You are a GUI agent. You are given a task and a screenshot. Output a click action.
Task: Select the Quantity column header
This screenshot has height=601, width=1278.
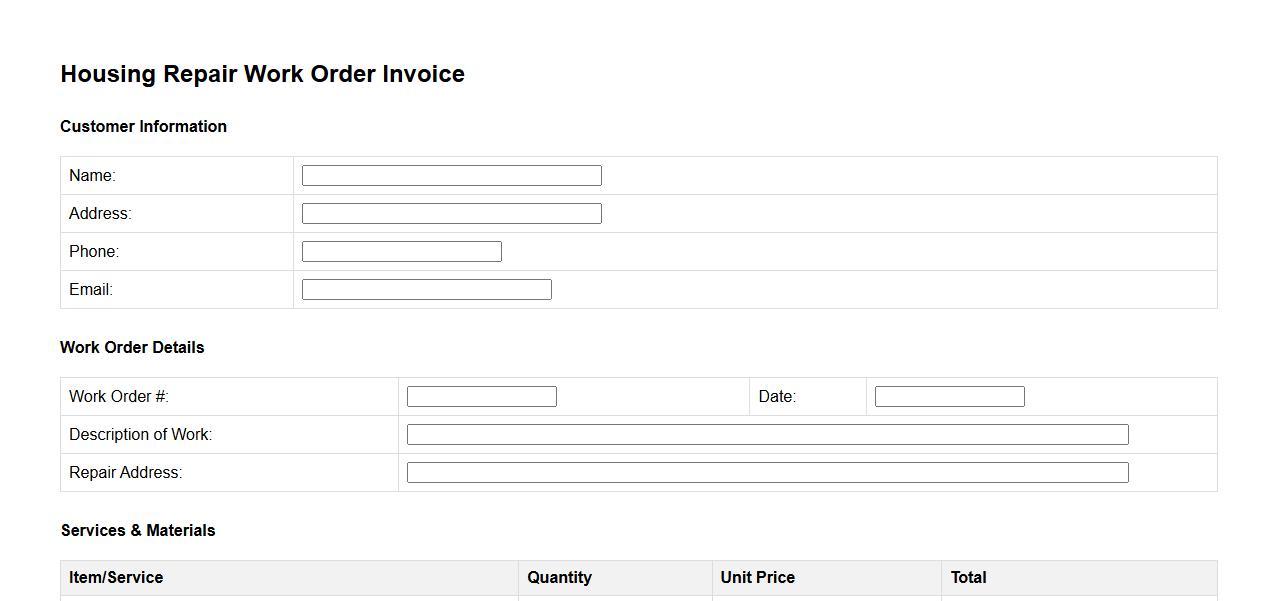click(x=559, y=578)
